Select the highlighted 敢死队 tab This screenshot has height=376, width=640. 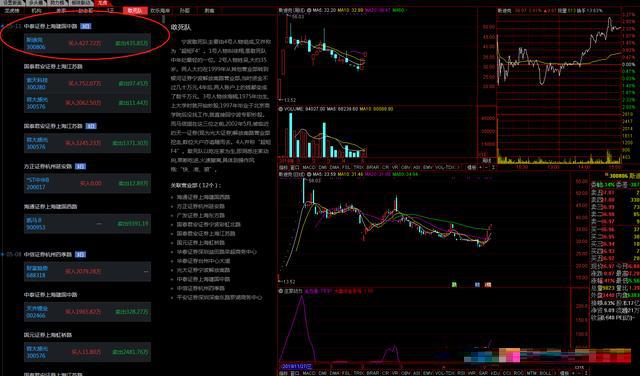(x=135, y=10)
